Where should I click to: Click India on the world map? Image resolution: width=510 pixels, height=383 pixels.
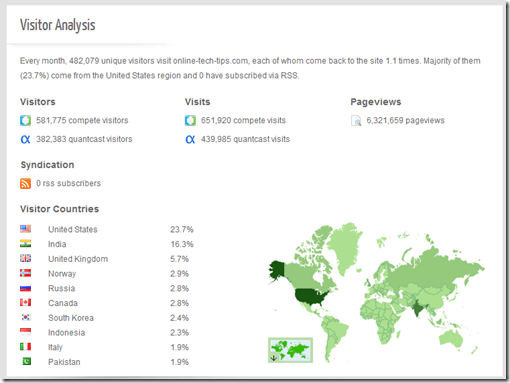pos(417,309)
